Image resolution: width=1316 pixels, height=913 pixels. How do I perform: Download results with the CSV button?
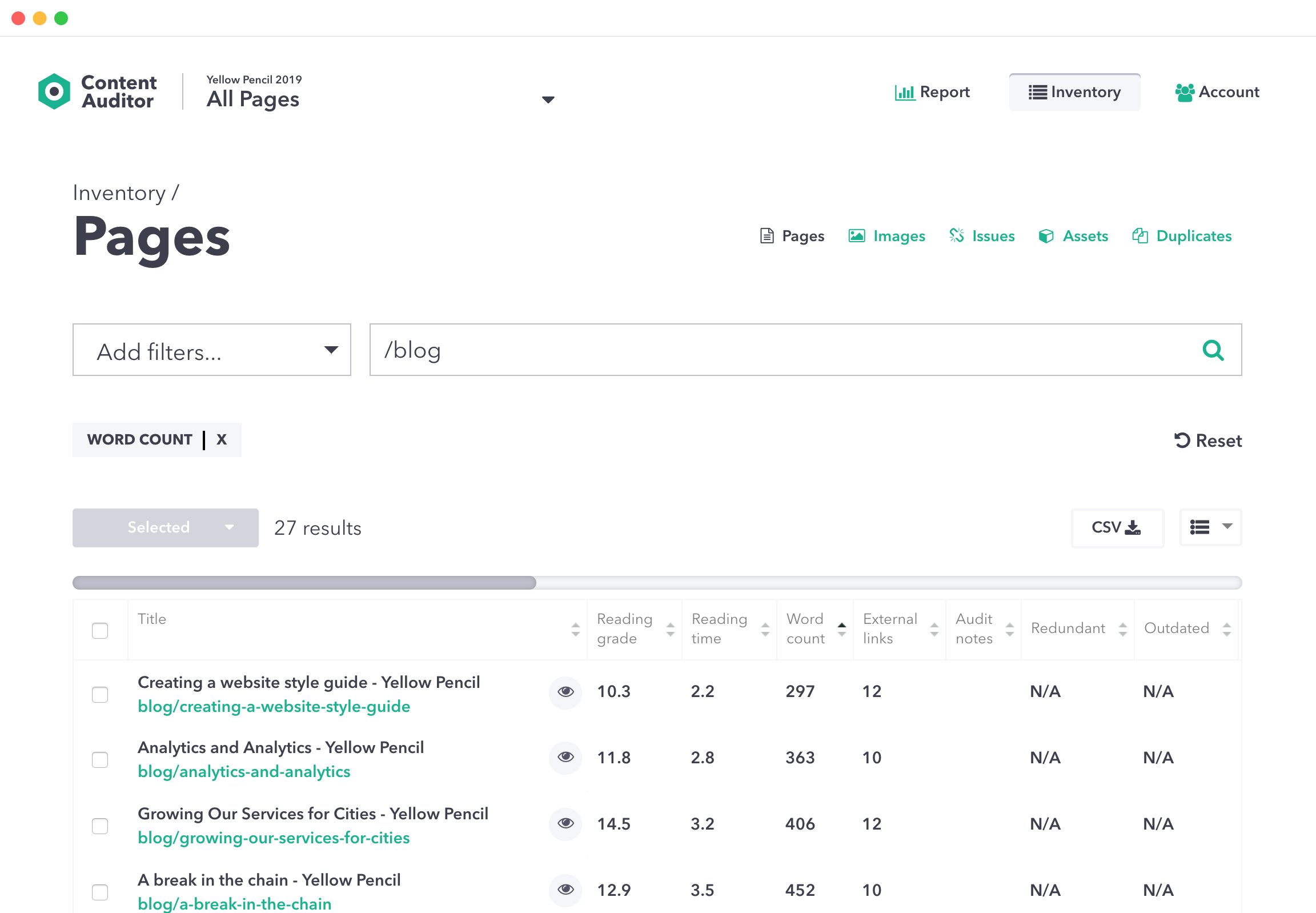(1116, 527)
